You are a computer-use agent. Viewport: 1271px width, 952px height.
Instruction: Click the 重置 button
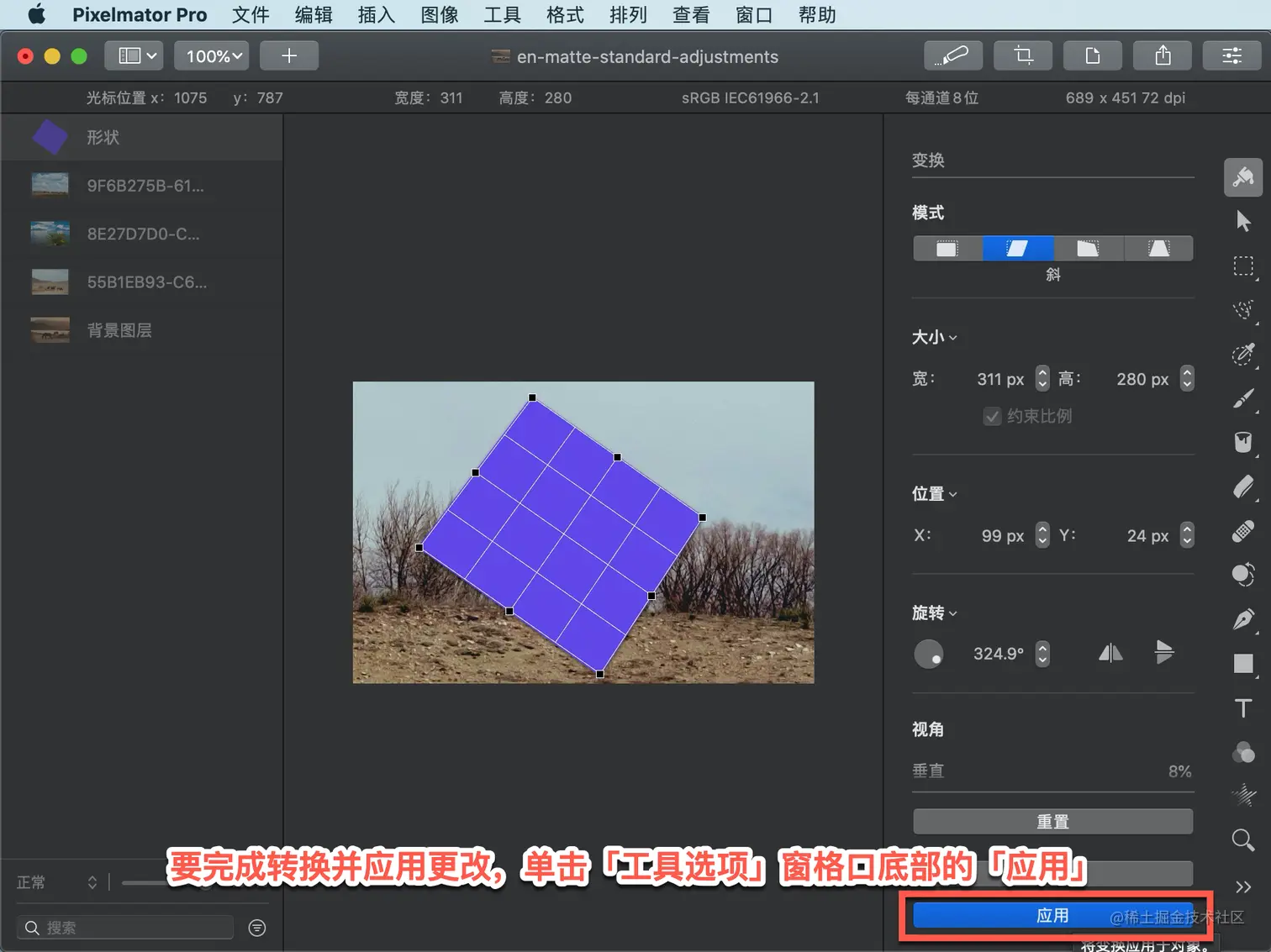click(1052, 821)
